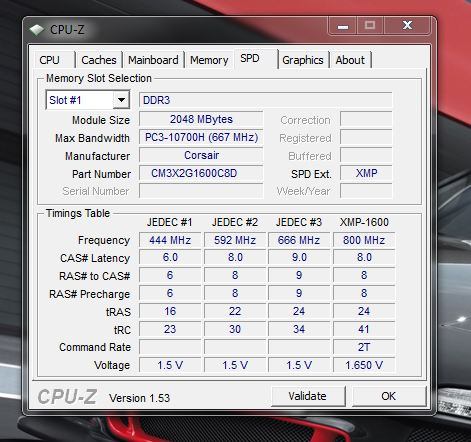The height and width of the screenshot is (442, 471).
Task: Click the JEDEC #3 column header
Action: 299,222
